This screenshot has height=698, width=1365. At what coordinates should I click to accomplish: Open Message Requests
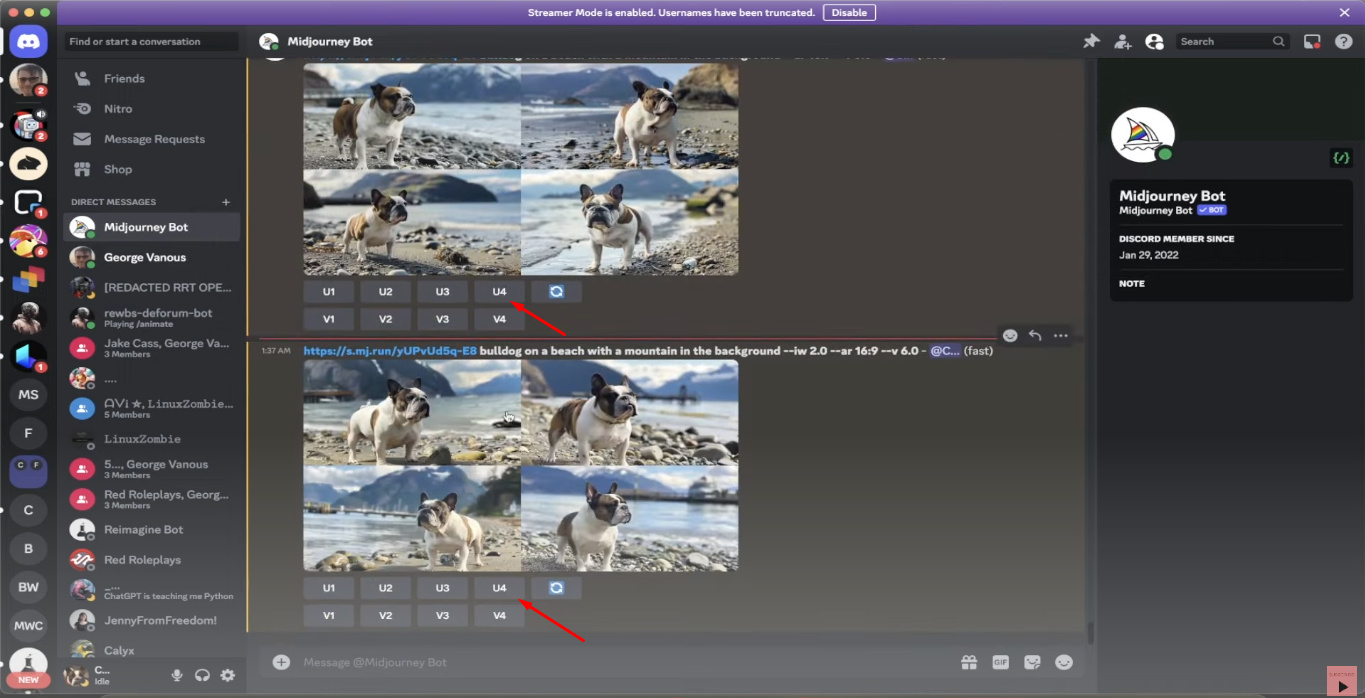[152, 139]
